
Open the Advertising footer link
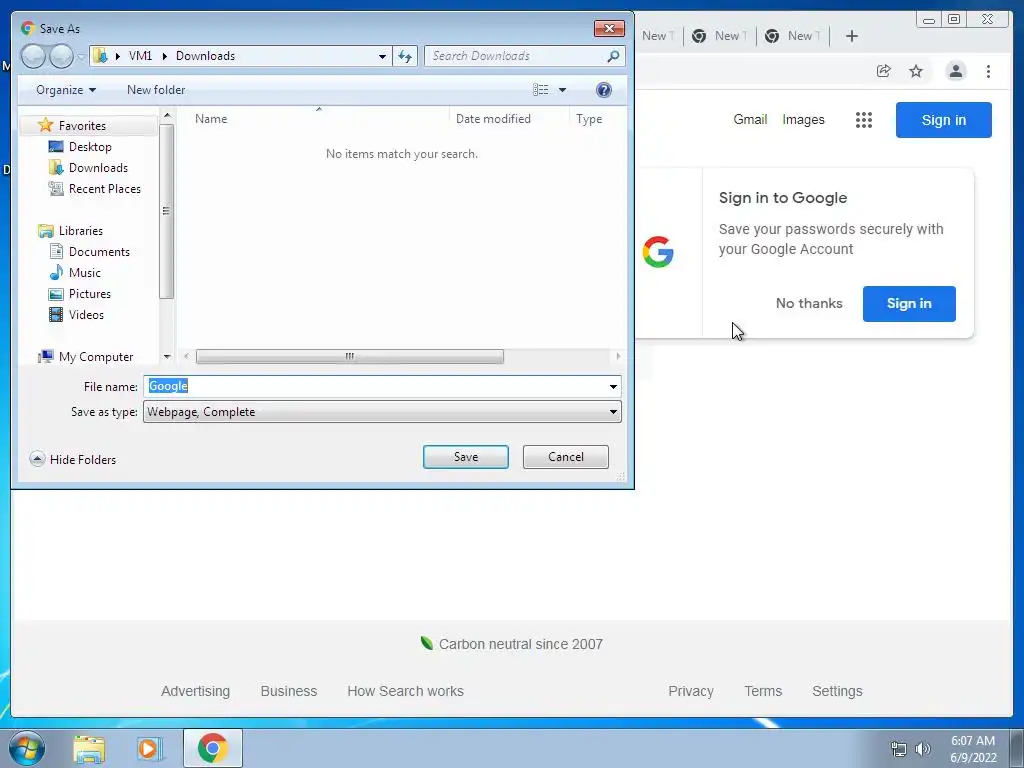pos(195,691)
